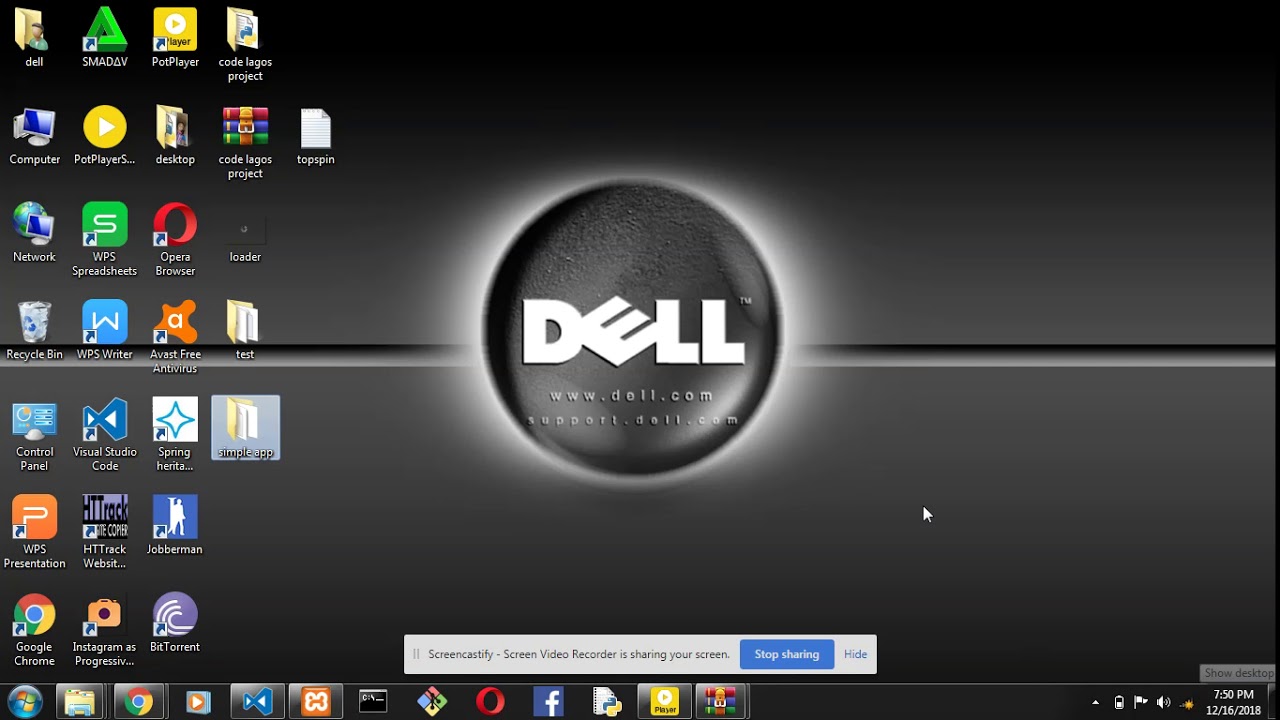Open PotPlayer taskbar icon

pyautogui.click(x=665, y=702)
